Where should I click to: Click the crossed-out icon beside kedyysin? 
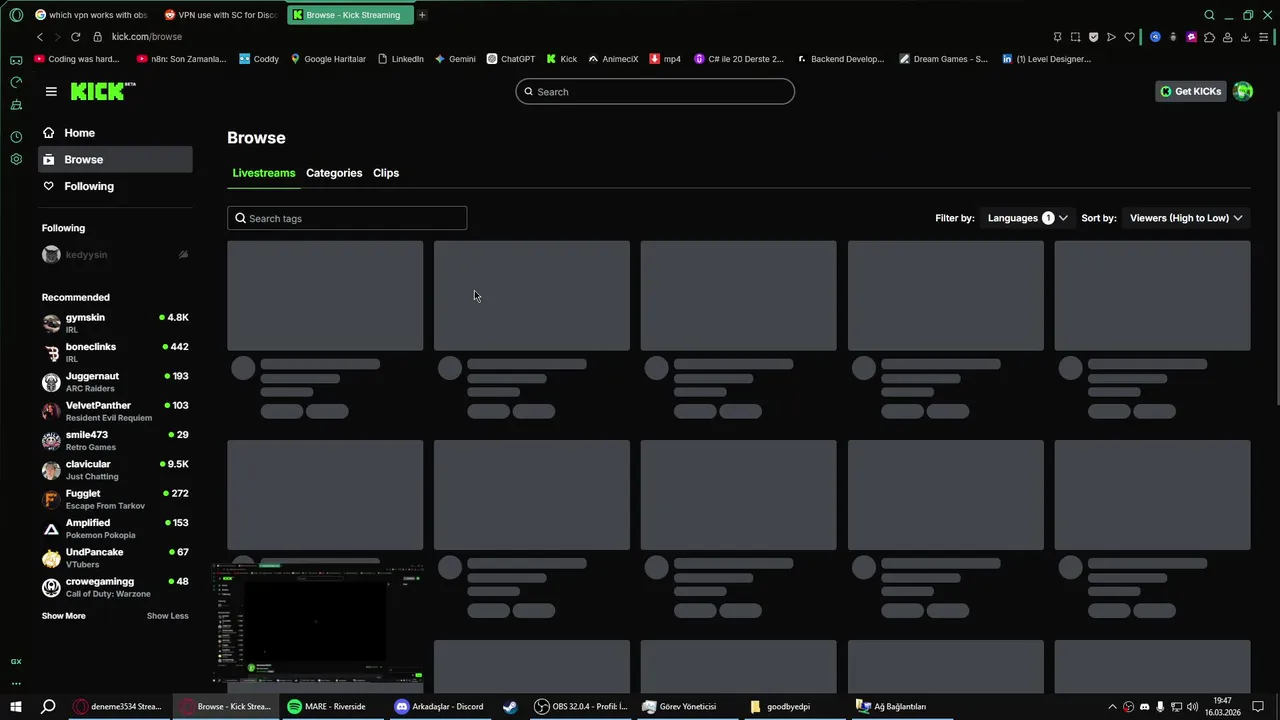pyautogui.click(x=183, y=255)
